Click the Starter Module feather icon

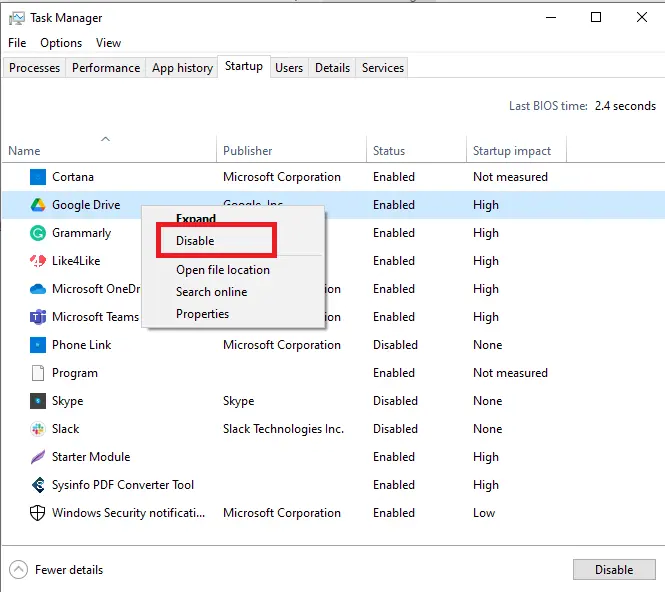(x=38, y=457)
